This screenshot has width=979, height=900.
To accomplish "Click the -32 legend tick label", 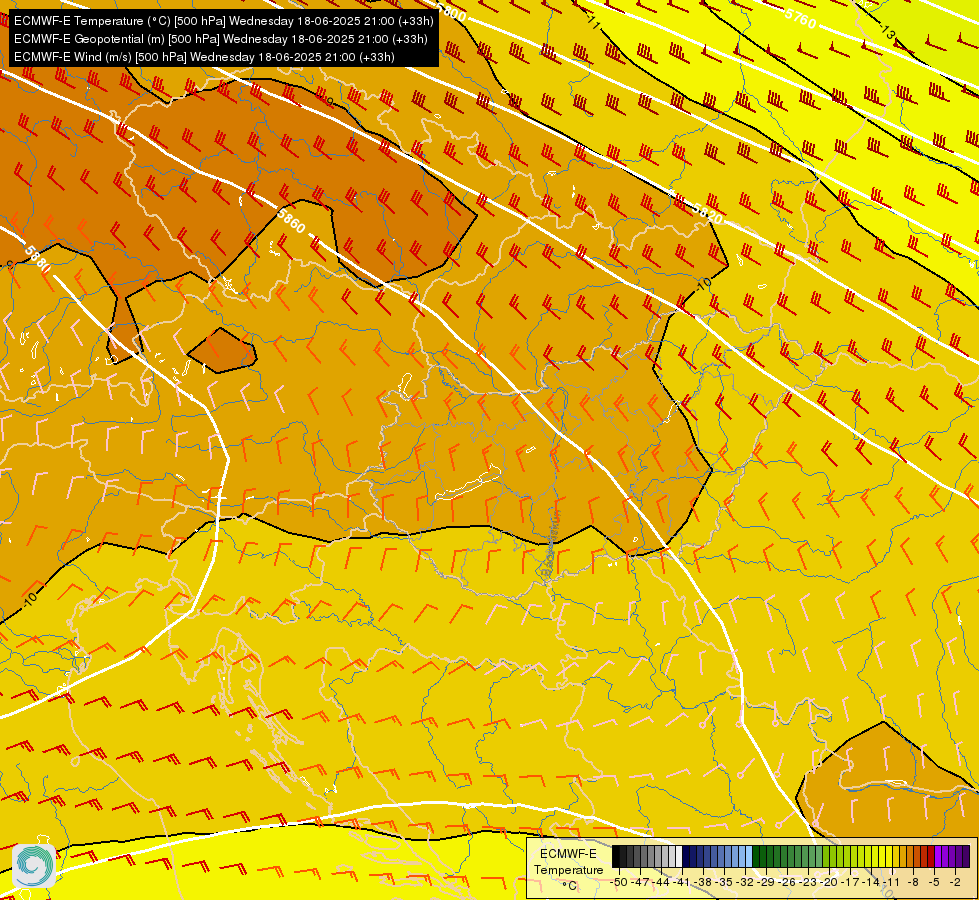I will coord(745,883).
